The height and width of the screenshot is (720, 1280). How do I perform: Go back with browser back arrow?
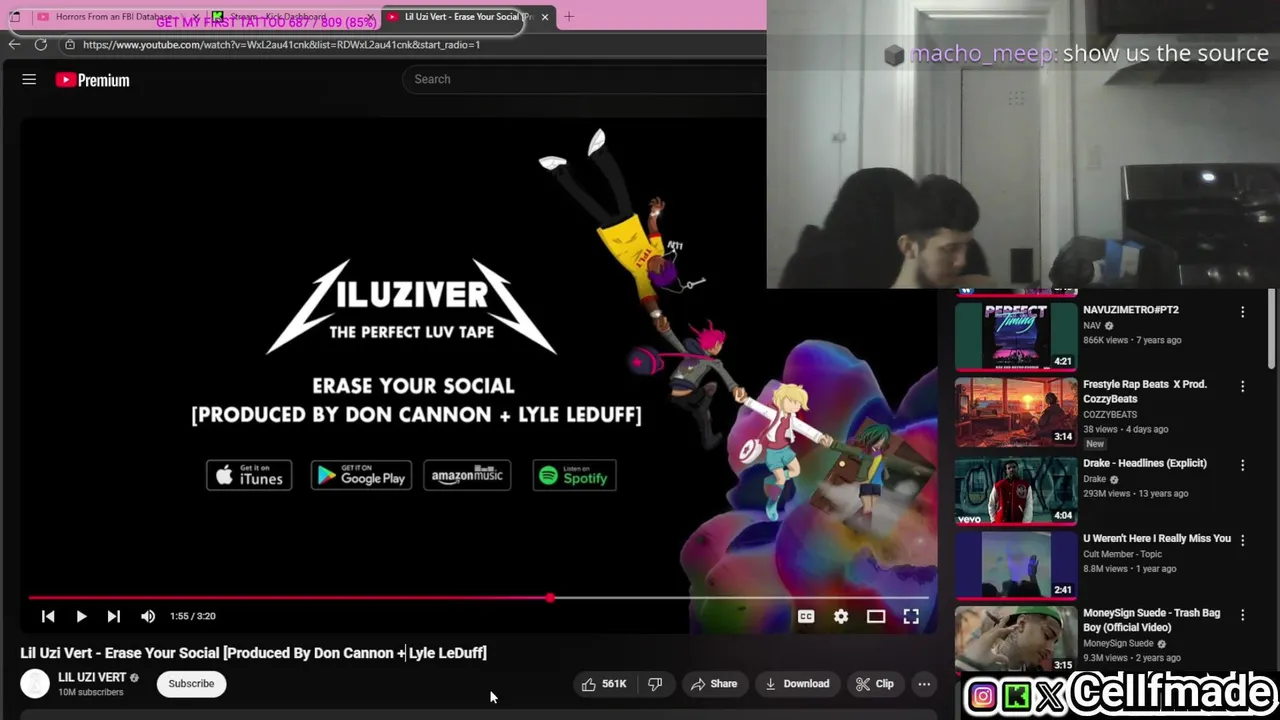[14, 45]
